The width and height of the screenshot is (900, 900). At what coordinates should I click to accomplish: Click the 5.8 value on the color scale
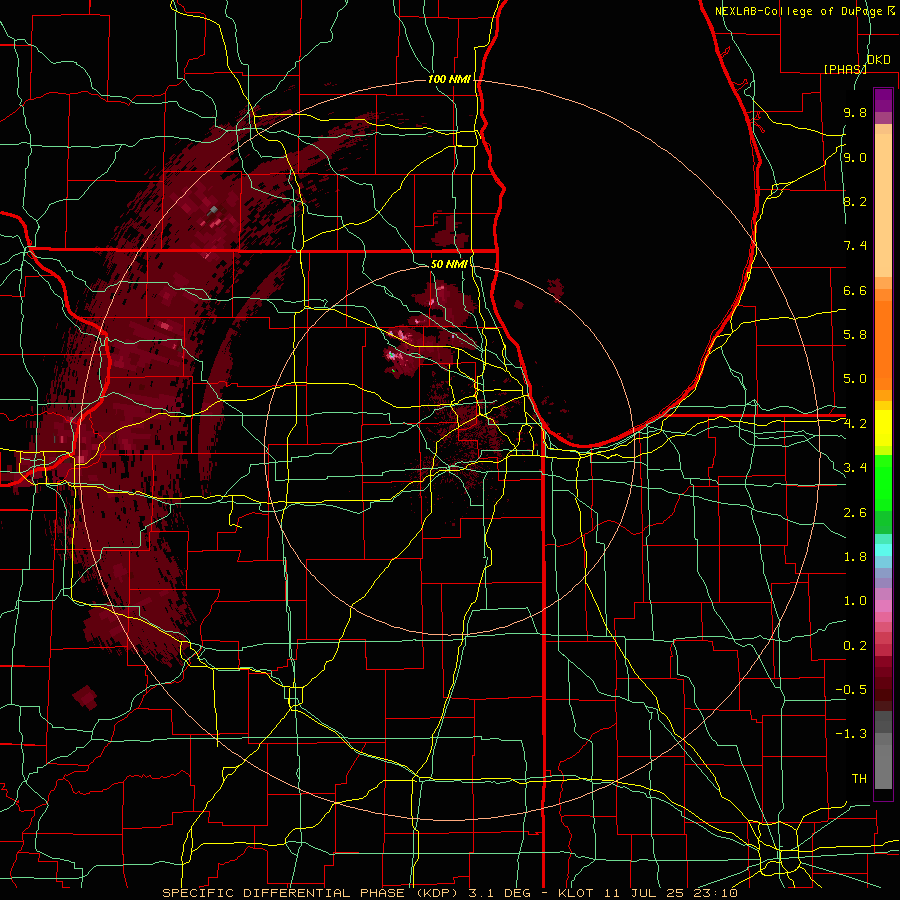[855, 335]
